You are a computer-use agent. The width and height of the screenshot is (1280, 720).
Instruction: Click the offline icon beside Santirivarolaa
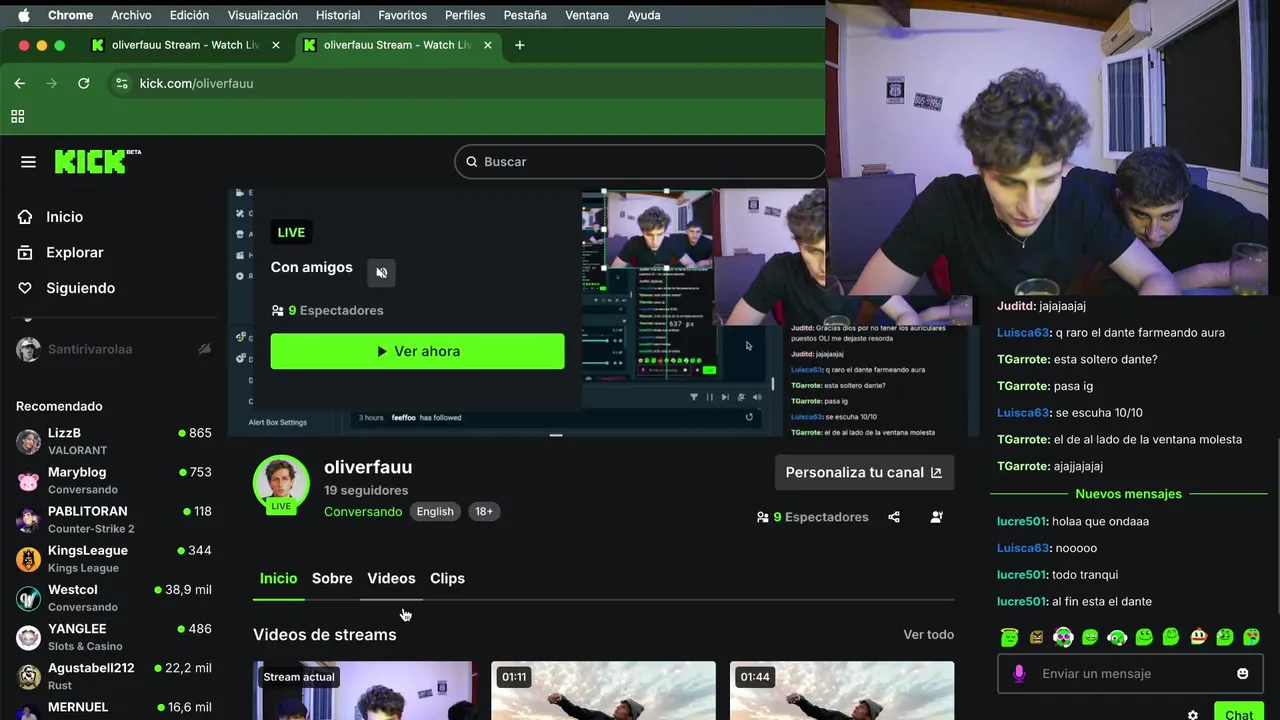tap(204, 349)
